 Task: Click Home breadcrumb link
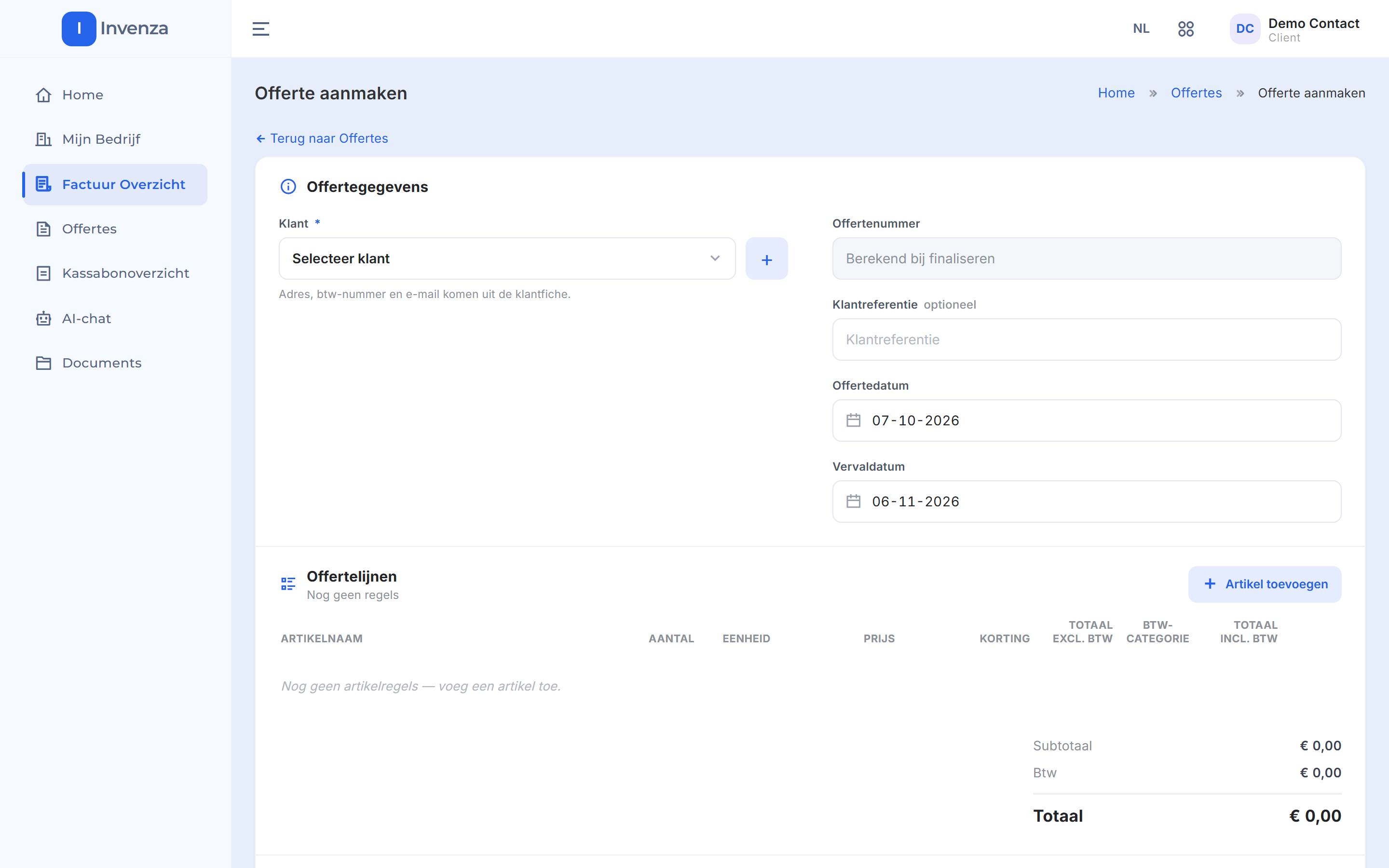(x=1116, y=93)
